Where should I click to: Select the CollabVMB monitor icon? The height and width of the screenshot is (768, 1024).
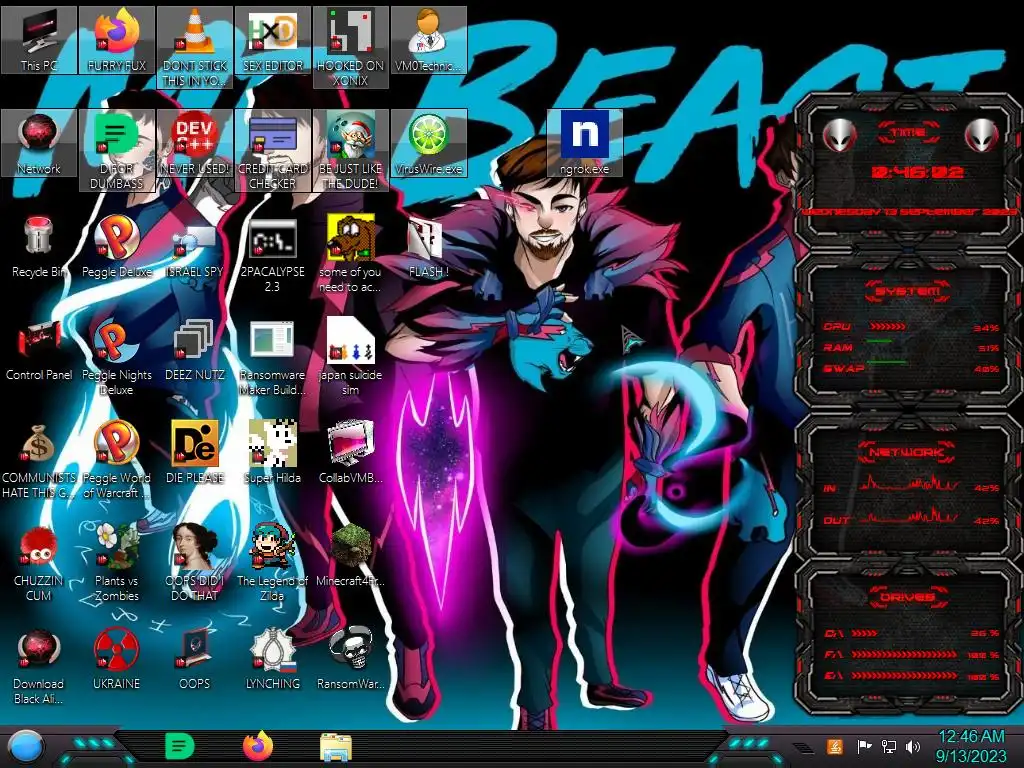click(x=351, y=452)
